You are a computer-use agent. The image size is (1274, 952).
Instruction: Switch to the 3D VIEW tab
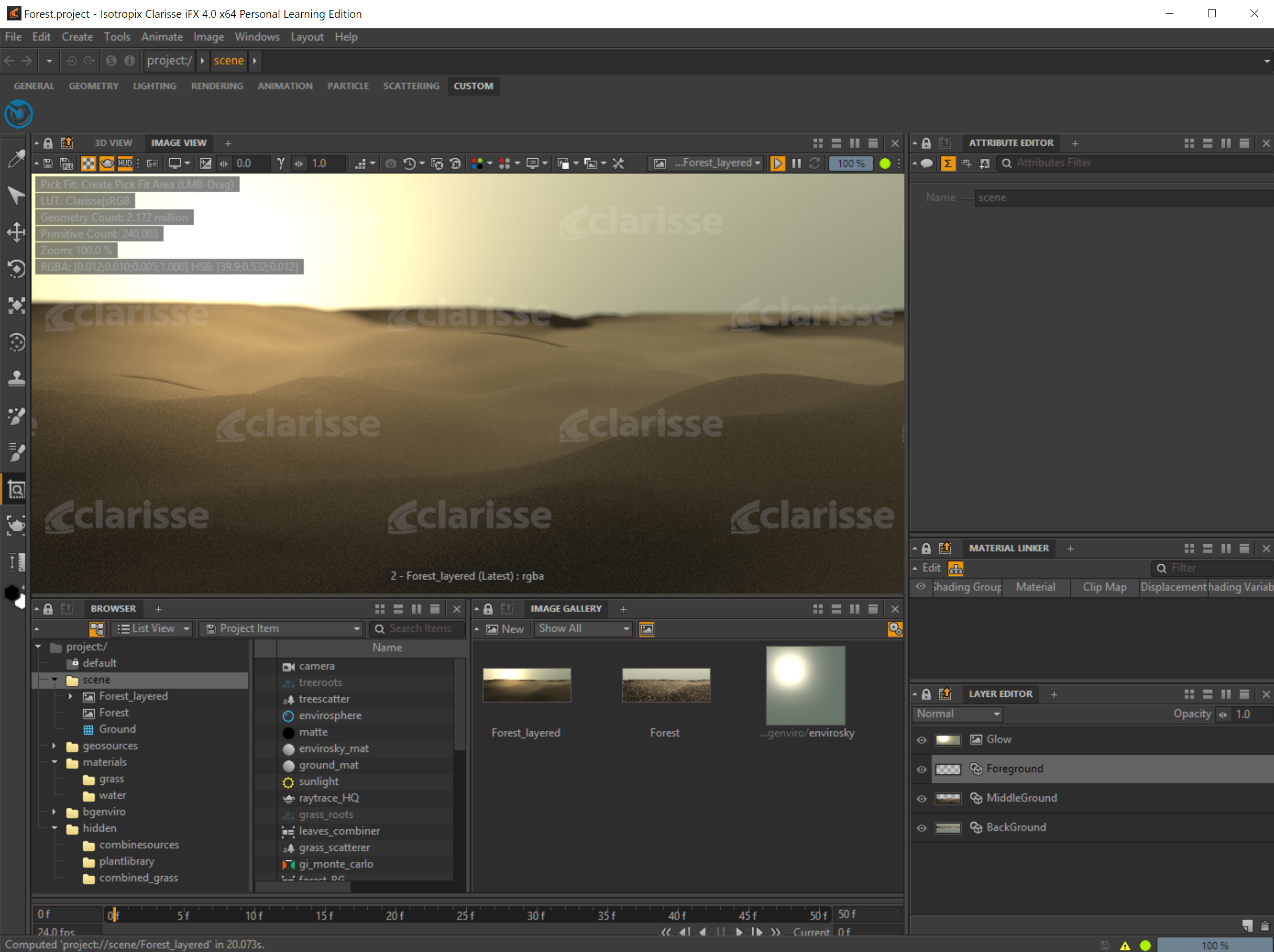point(113,143)
